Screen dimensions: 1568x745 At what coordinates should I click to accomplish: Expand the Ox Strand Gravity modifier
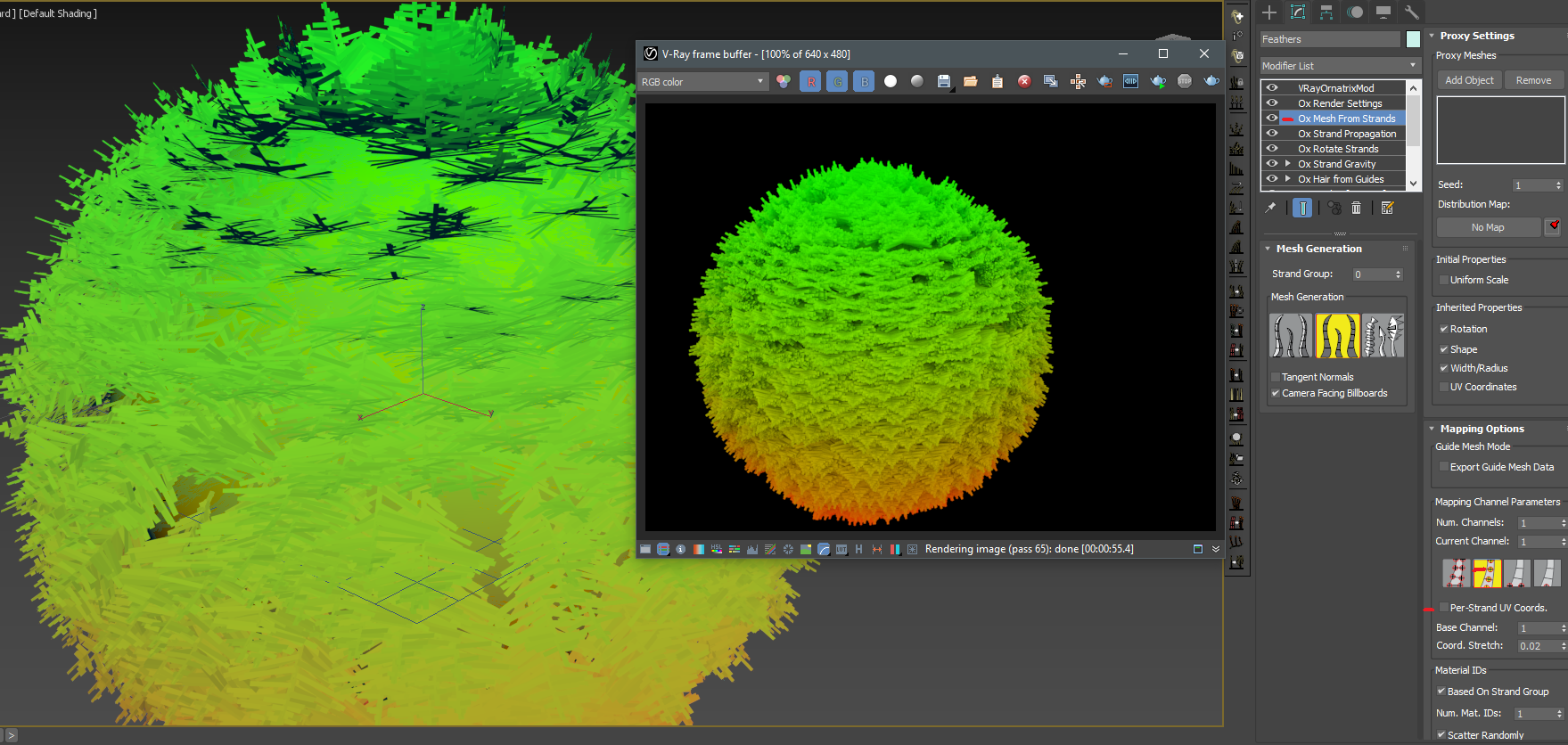tap(1288, 164)
